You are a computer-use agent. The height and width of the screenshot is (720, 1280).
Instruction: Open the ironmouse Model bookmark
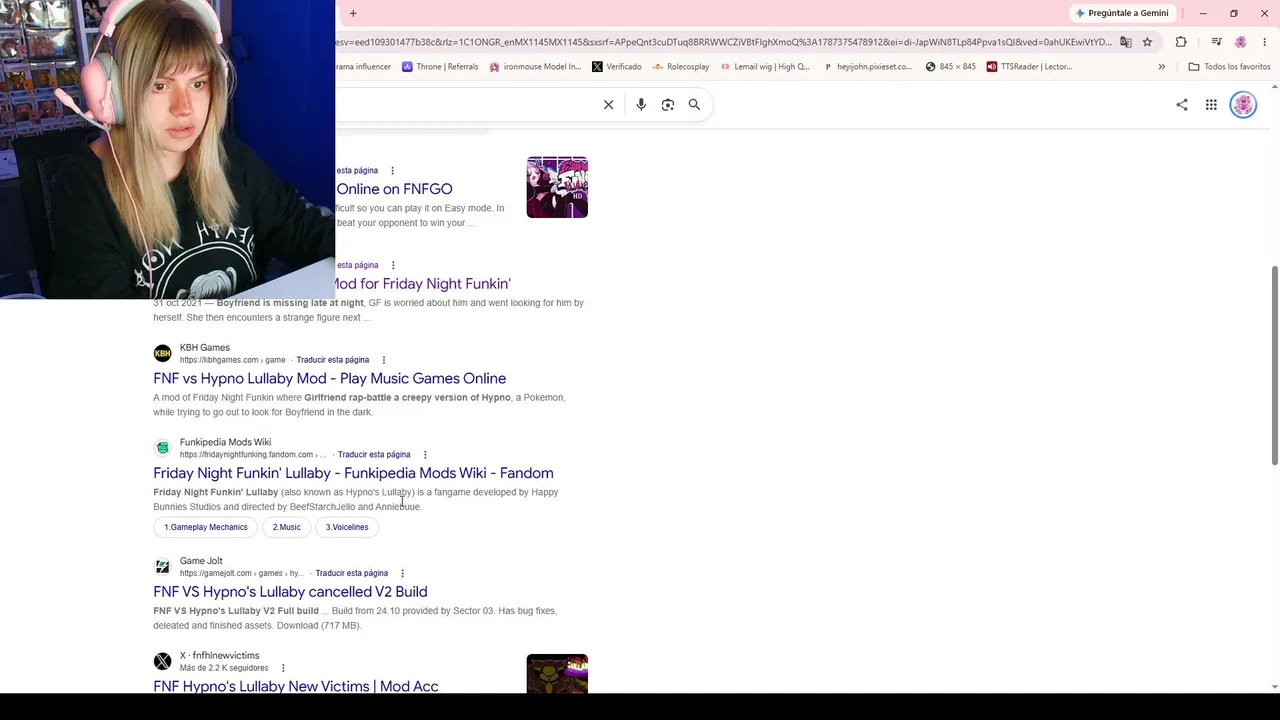coord(535,67)
